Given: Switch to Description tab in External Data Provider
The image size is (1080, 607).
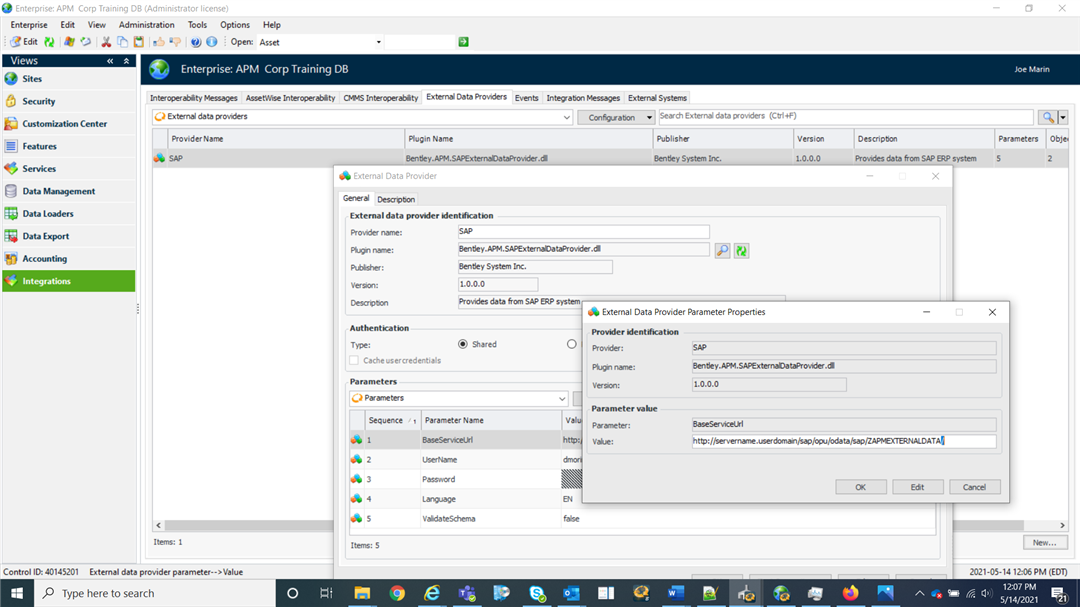Looking at the screenshot, I should 396,199.
